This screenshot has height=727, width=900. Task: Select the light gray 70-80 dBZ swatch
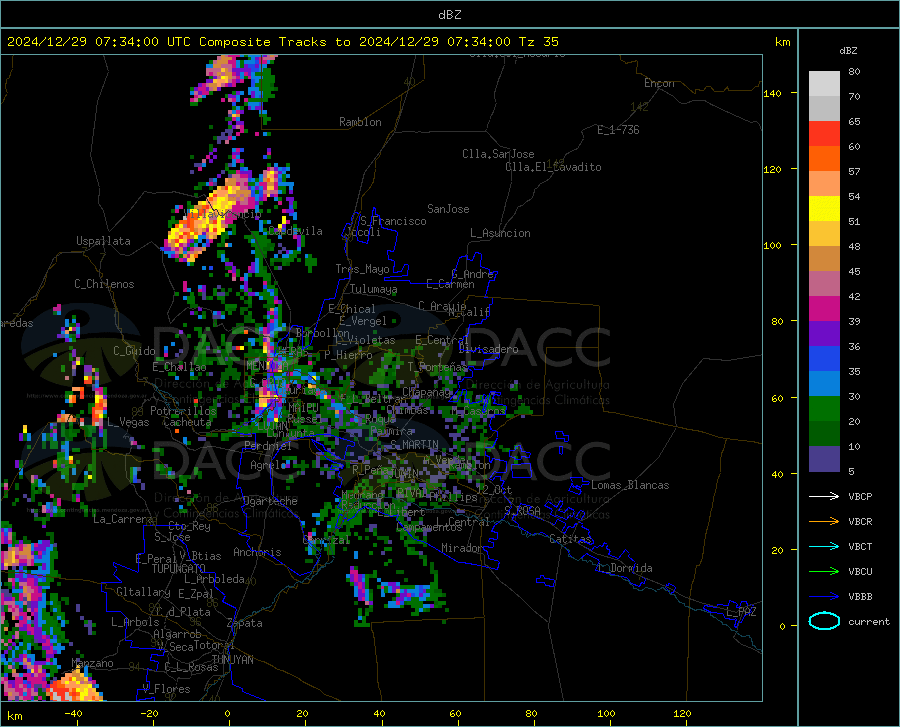(824, 84)
